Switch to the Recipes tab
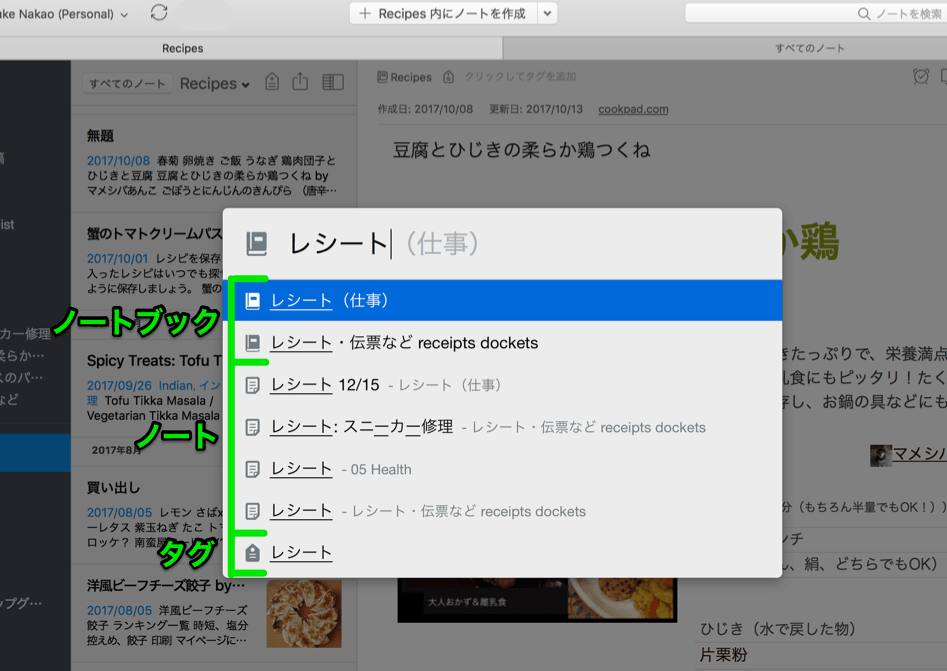The width and height of the screenshot is (947, 671). point(182,48)
